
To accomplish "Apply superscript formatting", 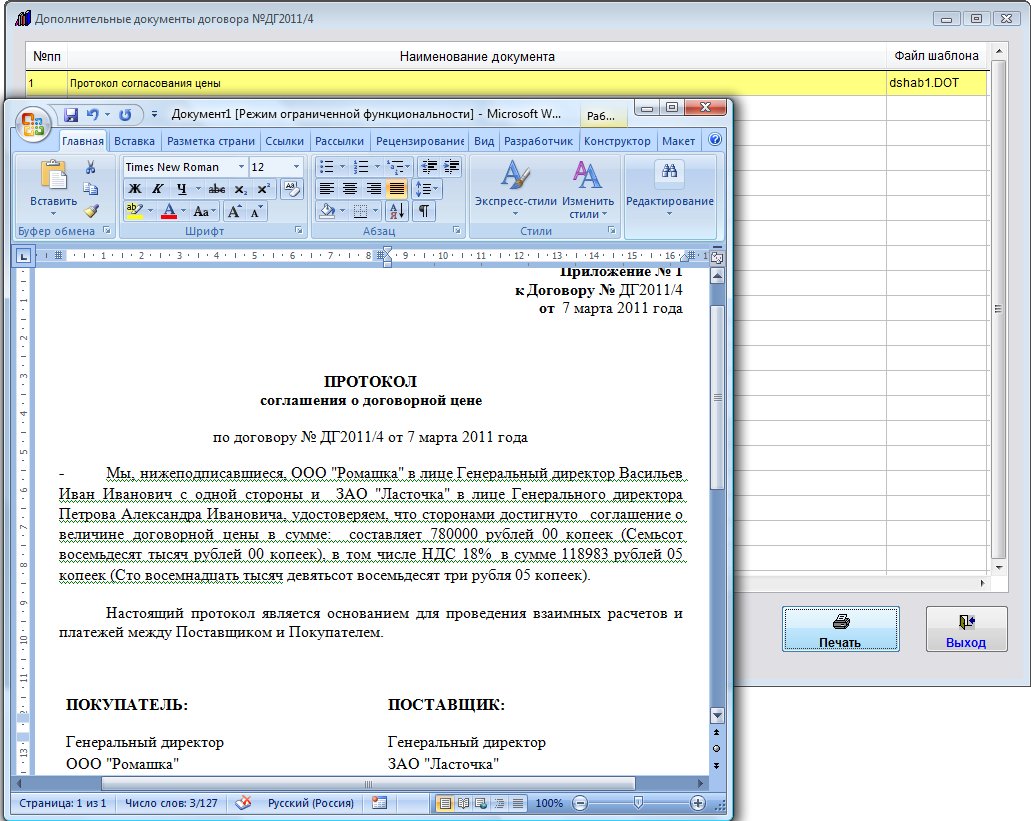I will click(263, 189).
